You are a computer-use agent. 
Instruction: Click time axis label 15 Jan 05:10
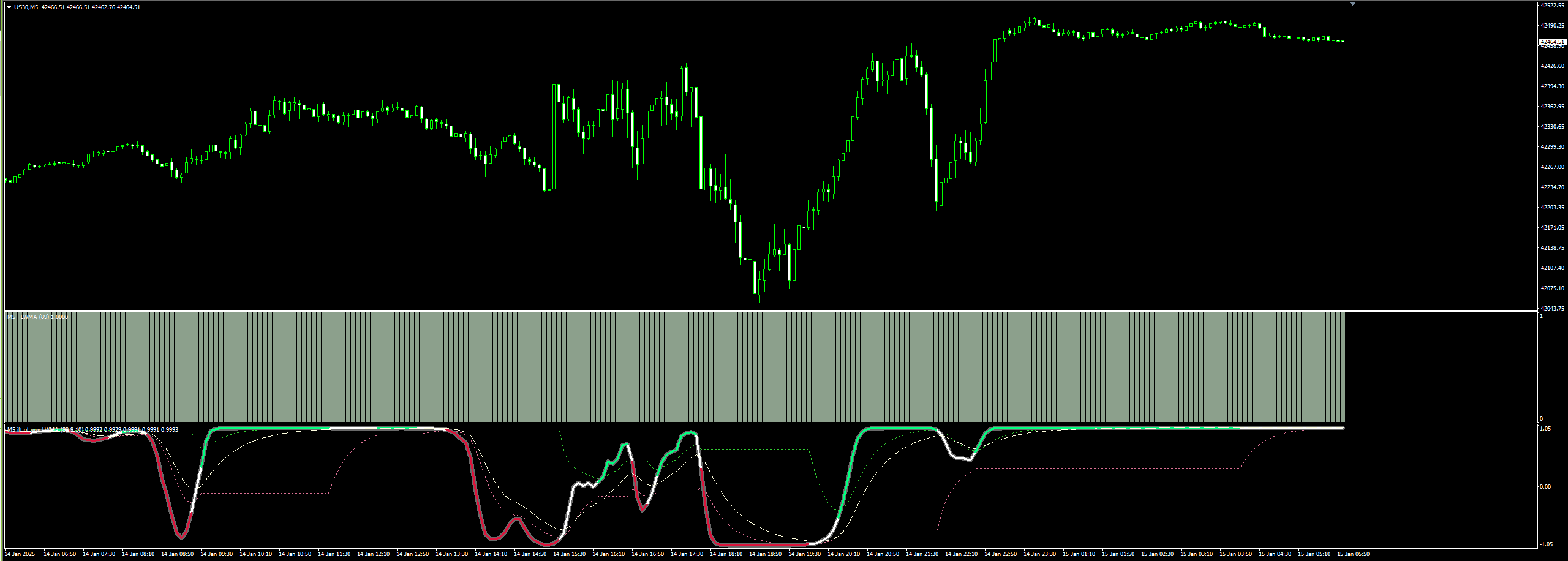(x=1314, y=554)
